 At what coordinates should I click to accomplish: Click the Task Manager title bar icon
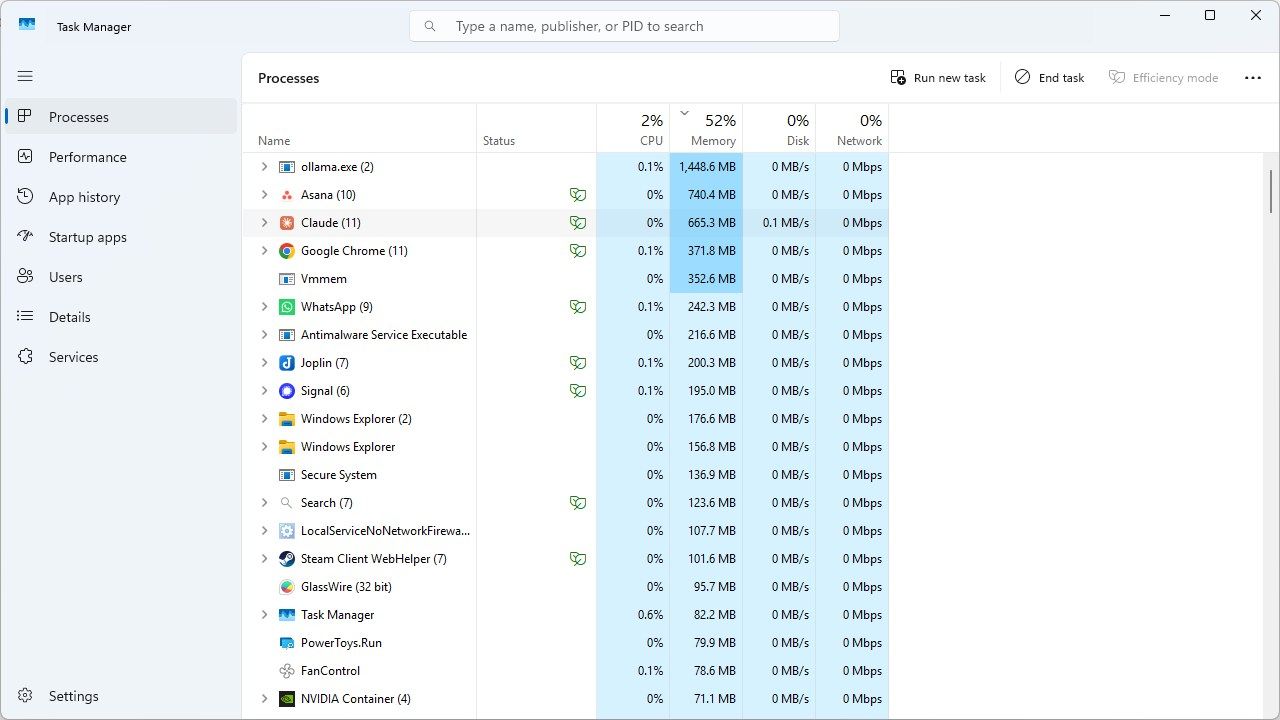coord(27,25)
